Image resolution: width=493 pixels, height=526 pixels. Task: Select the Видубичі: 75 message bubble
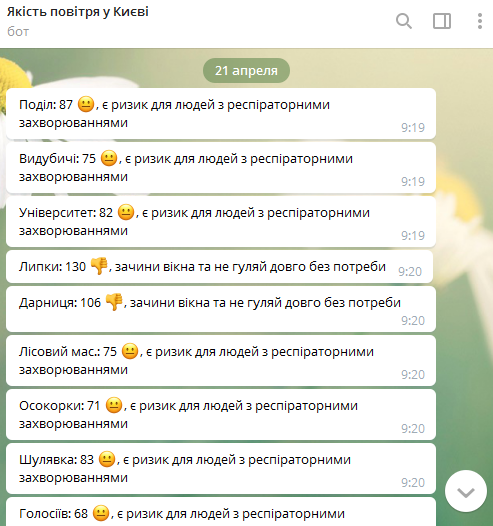[221, 168]
